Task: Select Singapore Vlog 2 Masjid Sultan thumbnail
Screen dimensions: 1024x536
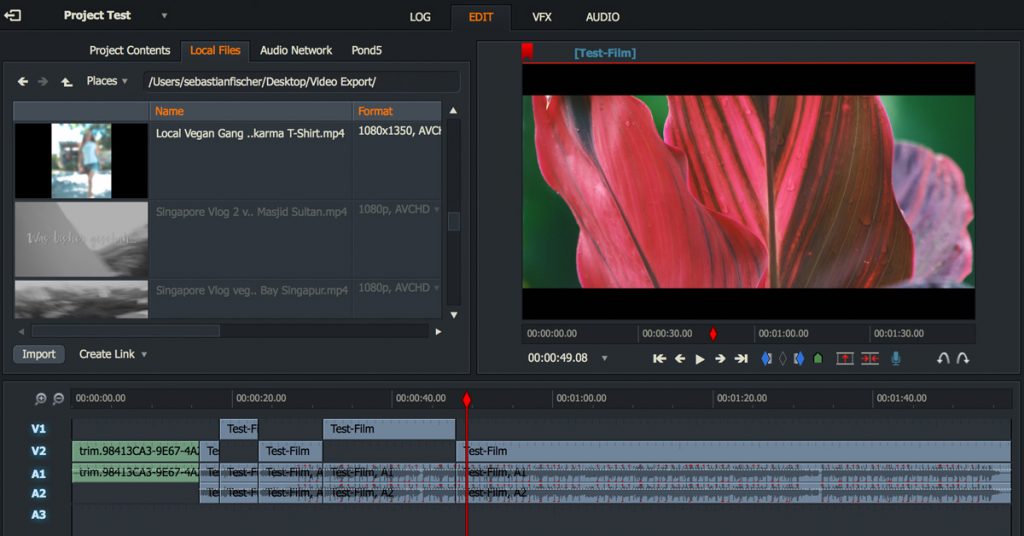Action: [x=82, y=239]
